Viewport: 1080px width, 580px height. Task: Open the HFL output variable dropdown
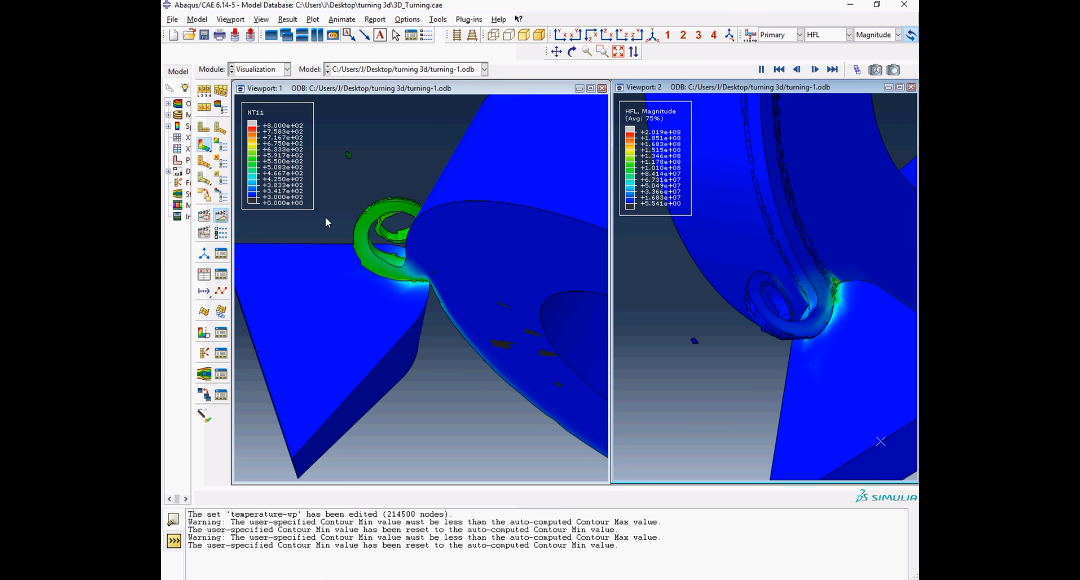click(849, 34)
